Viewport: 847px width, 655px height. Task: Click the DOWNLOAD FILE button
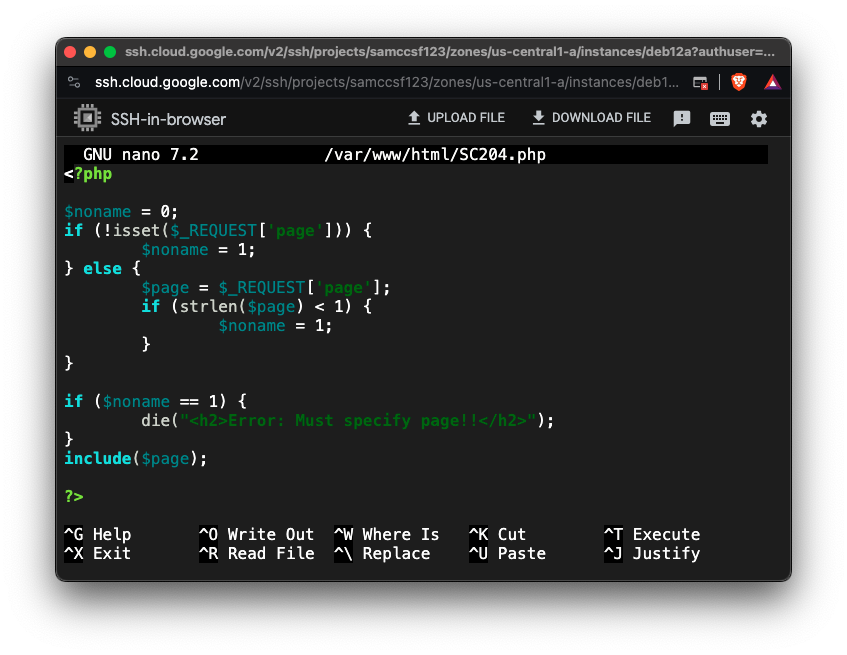591,118
